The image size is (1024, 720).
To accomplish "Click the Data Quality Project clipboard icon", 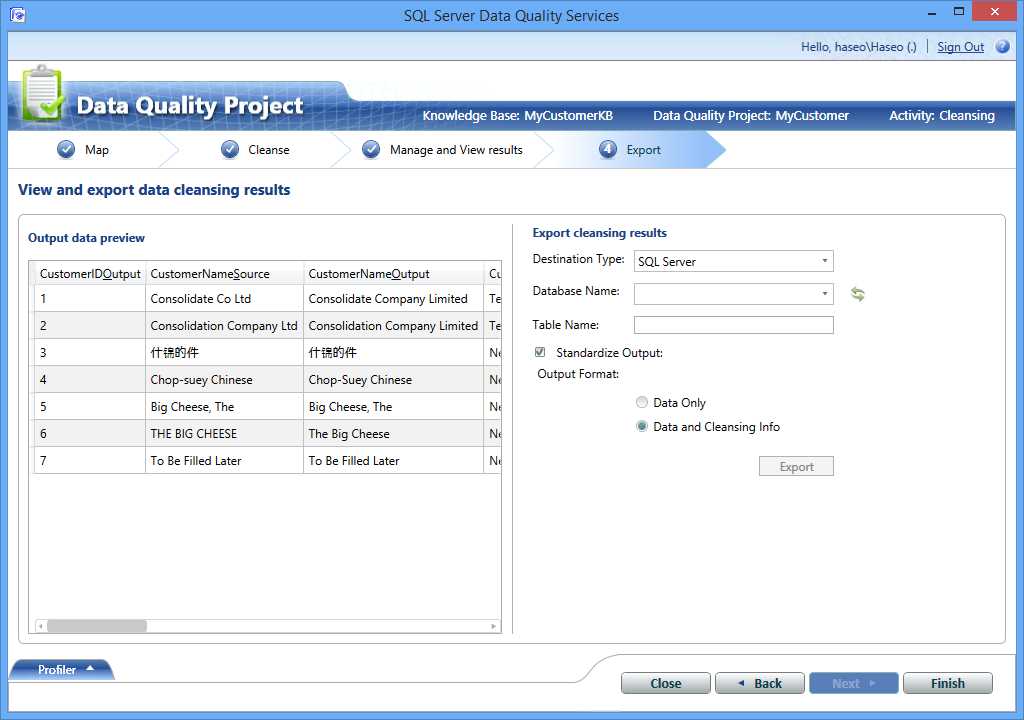I will coord(42,93).
